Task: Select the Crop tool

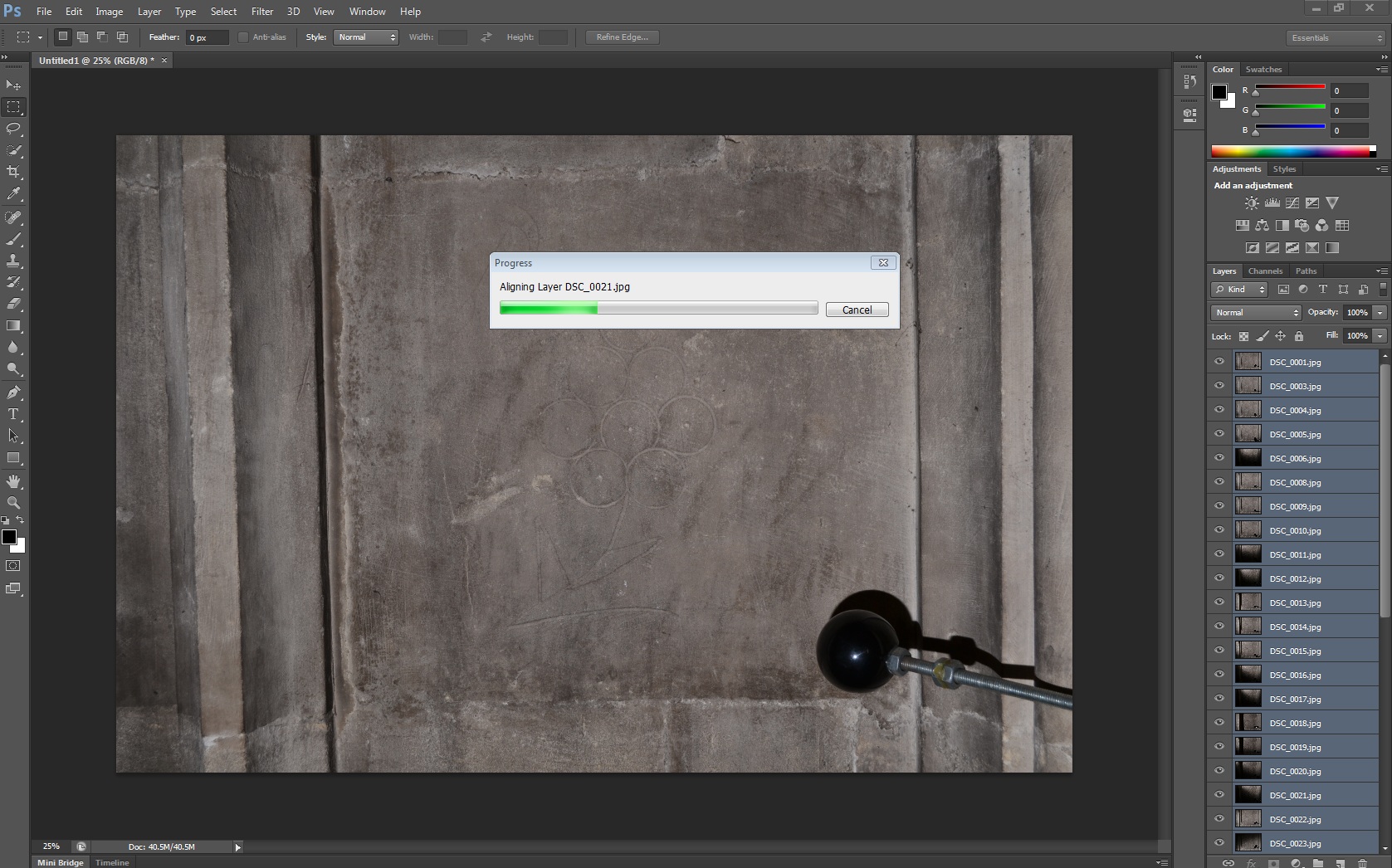Action: (13, 172)
